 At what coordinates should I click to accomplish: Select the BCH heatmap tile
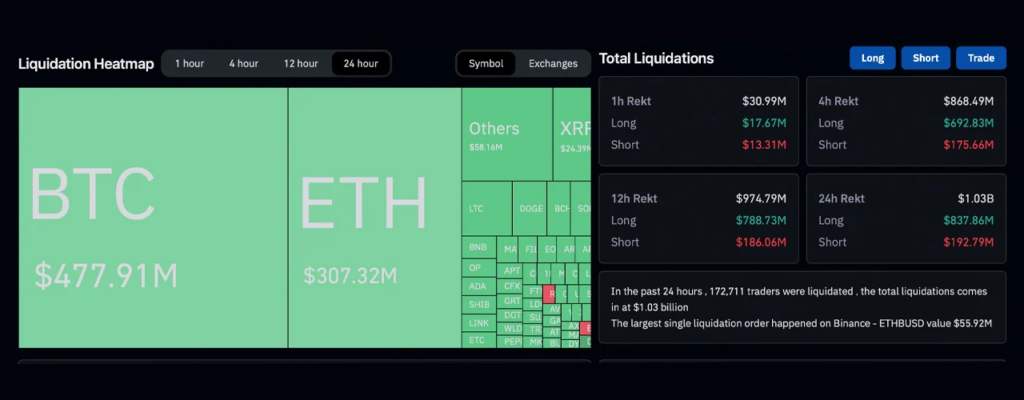coord(559,209)
